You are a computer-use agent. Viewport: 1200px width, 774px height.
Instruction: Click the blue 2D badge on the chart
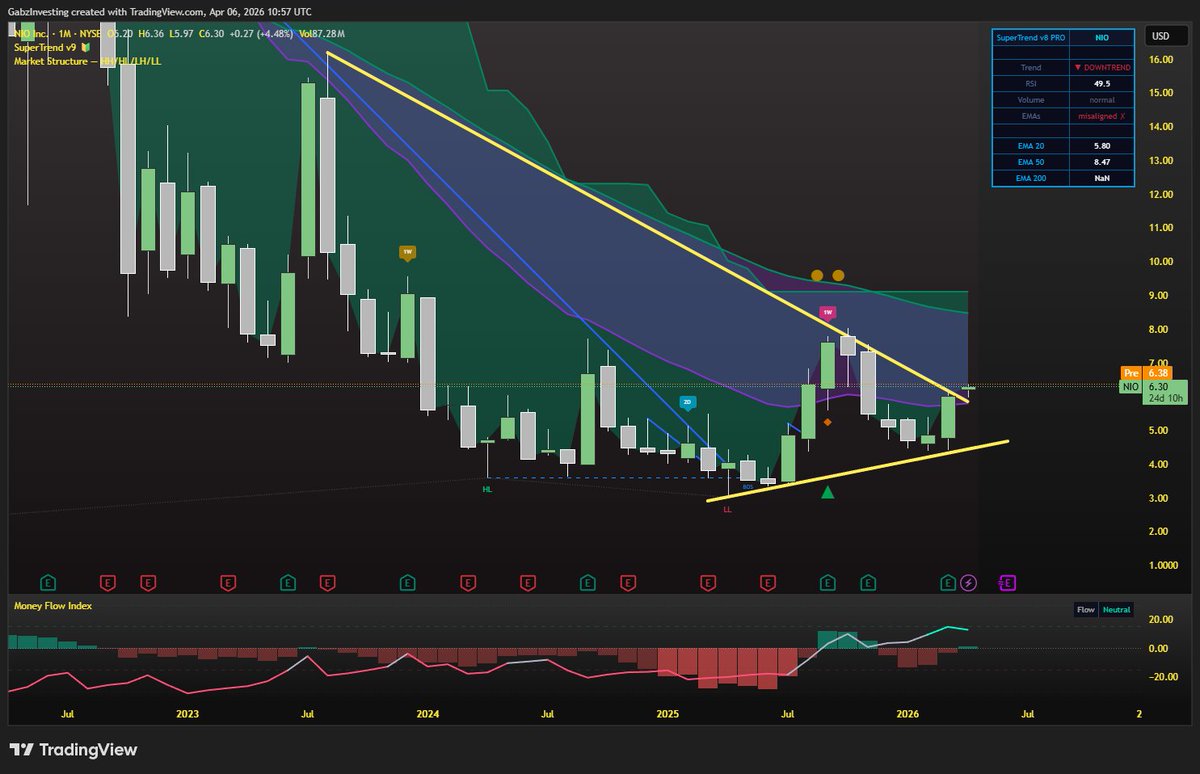[x=687, y=403]
